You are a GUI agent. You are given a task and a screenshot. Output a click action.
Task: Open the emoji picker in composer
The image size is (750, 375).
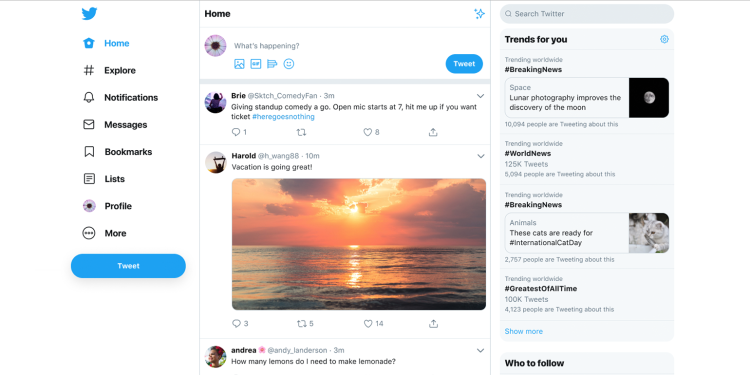pos(289,64)
